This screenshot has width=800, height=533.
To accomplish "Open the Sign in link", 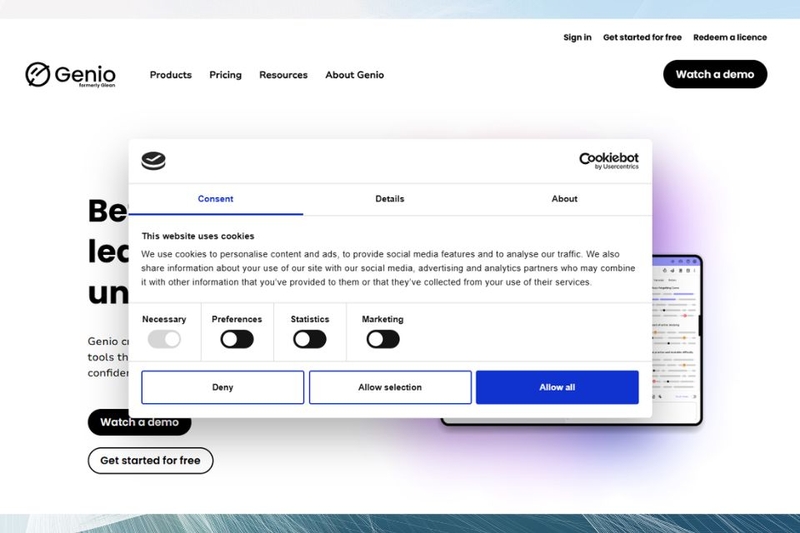I will click(577, 37).
